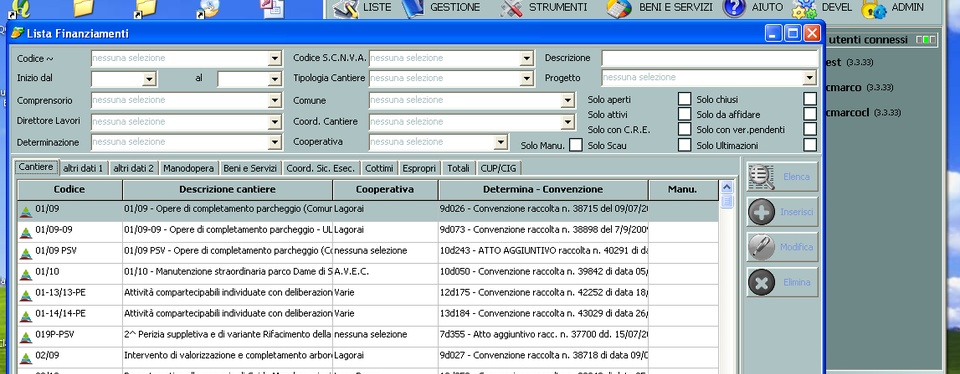Enable the Solo Manu. checkbox

576,145
